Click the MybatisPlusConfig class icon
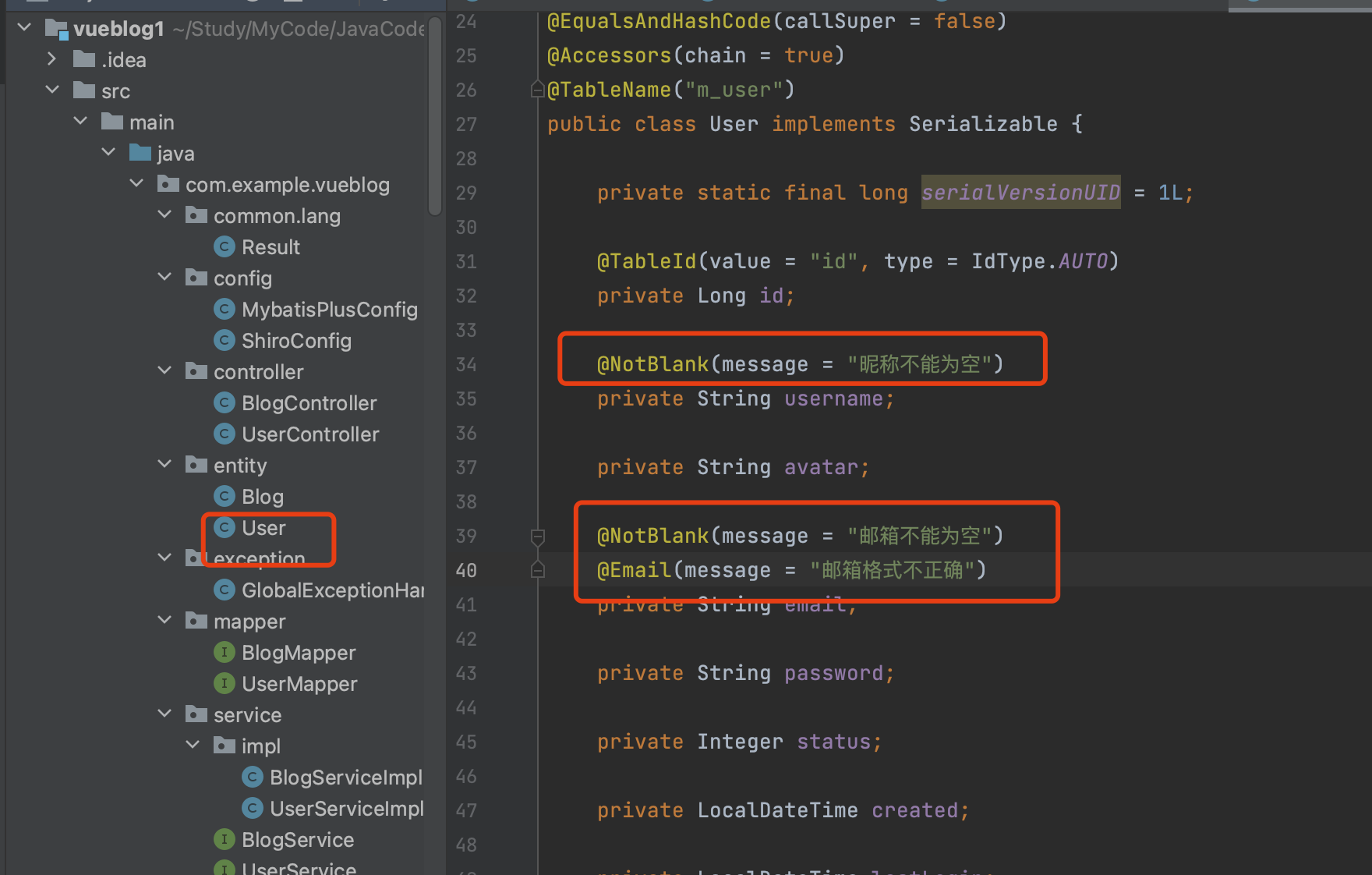The image size is (1372, 875). (x=225, y=310)
